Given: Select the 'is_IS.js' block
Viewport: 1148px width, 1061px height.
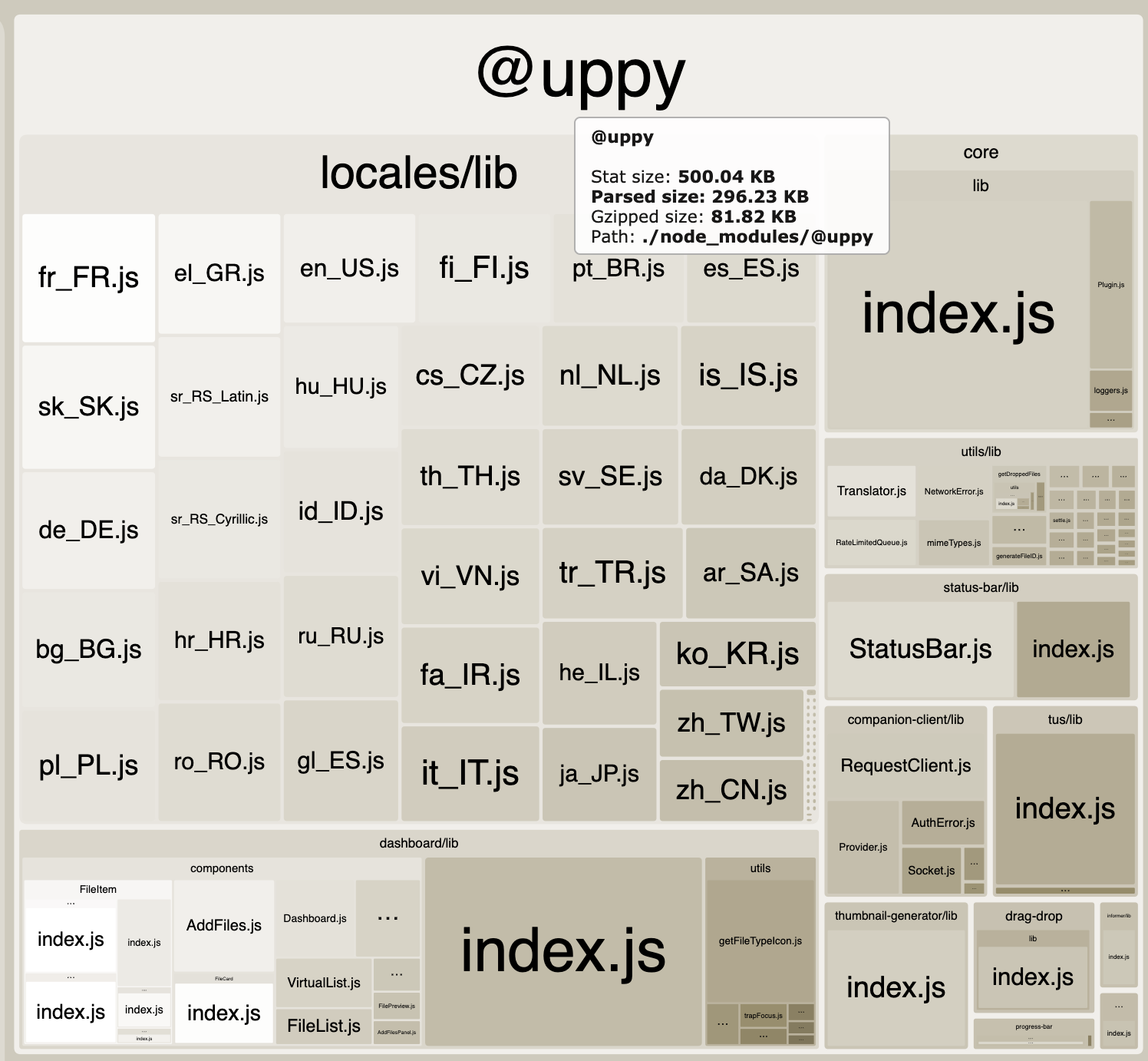Looking at the screenshot, I should (x=748, y=376).
